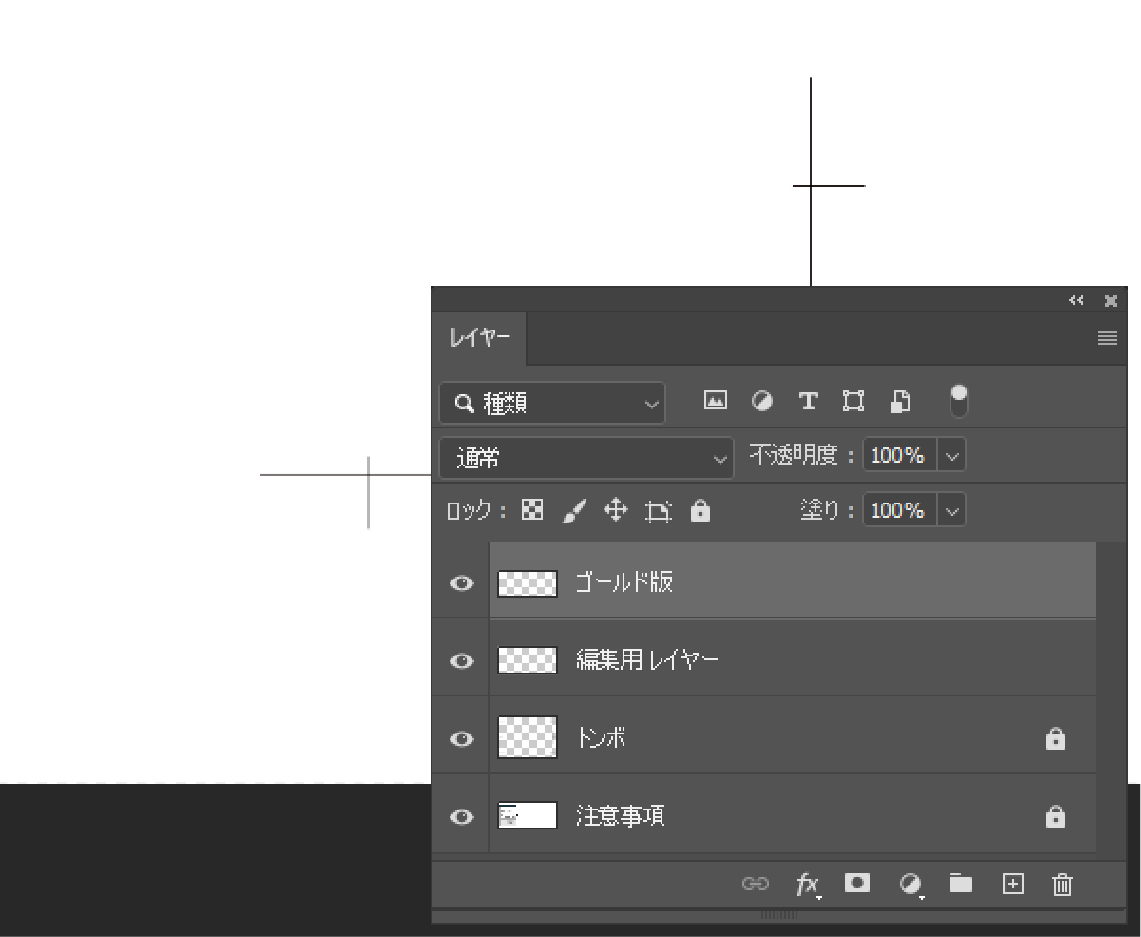Screen dimensions: 1141x937
Task: Open the 種類 filter type dropdown
Action: pyautogui.click(x=552, y=403)
